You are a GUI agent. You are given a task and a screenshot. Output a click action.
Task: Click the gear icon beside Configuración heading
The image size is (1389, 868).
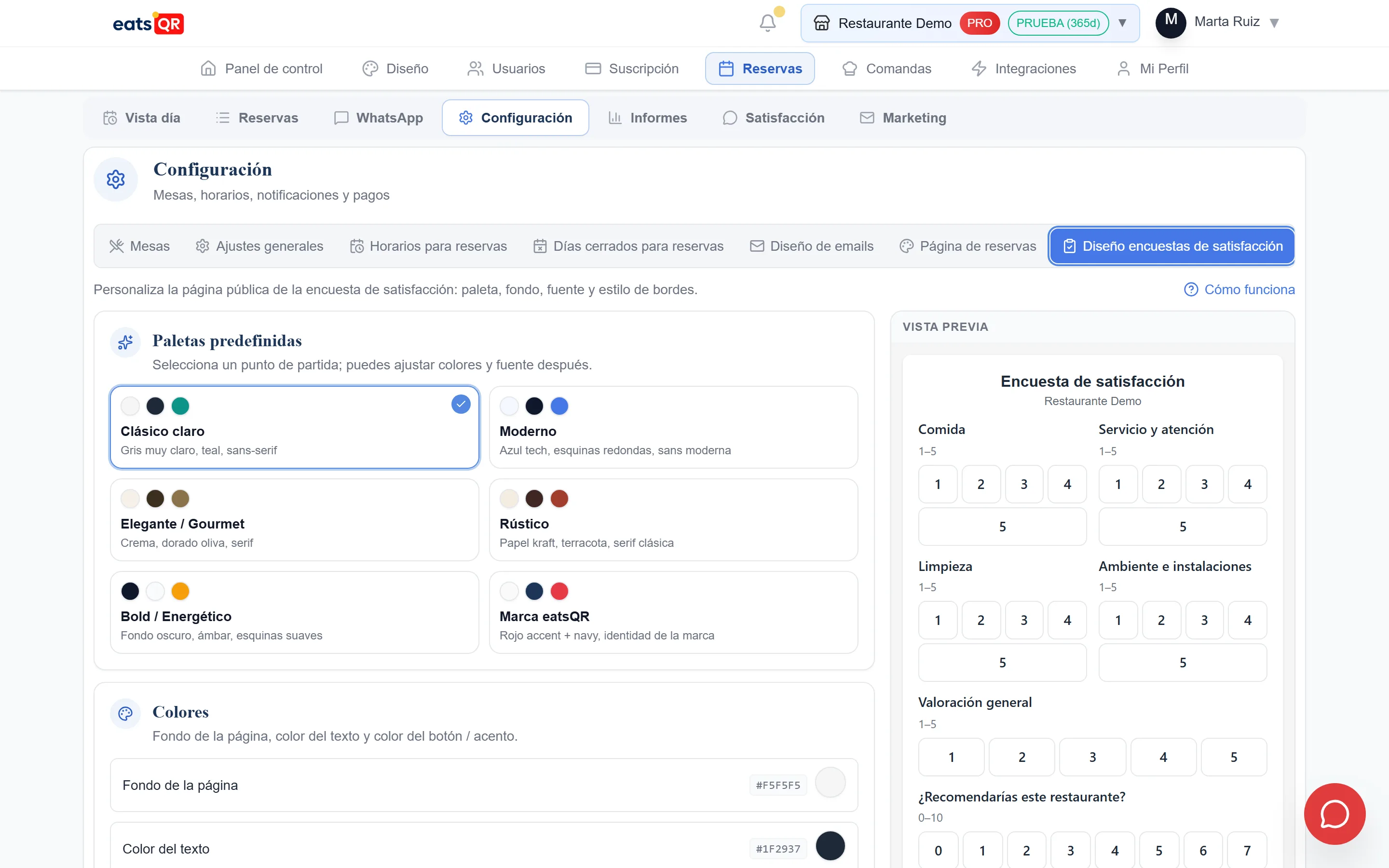116,180
